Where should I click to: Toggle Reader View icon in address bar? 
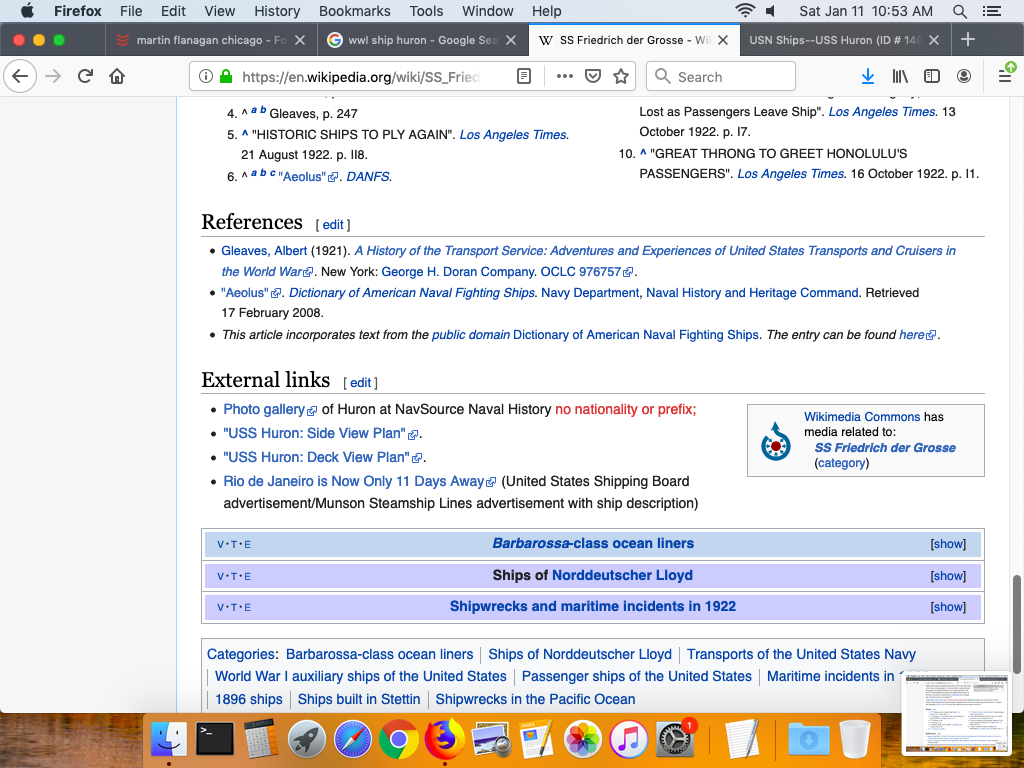click(524, 76)
